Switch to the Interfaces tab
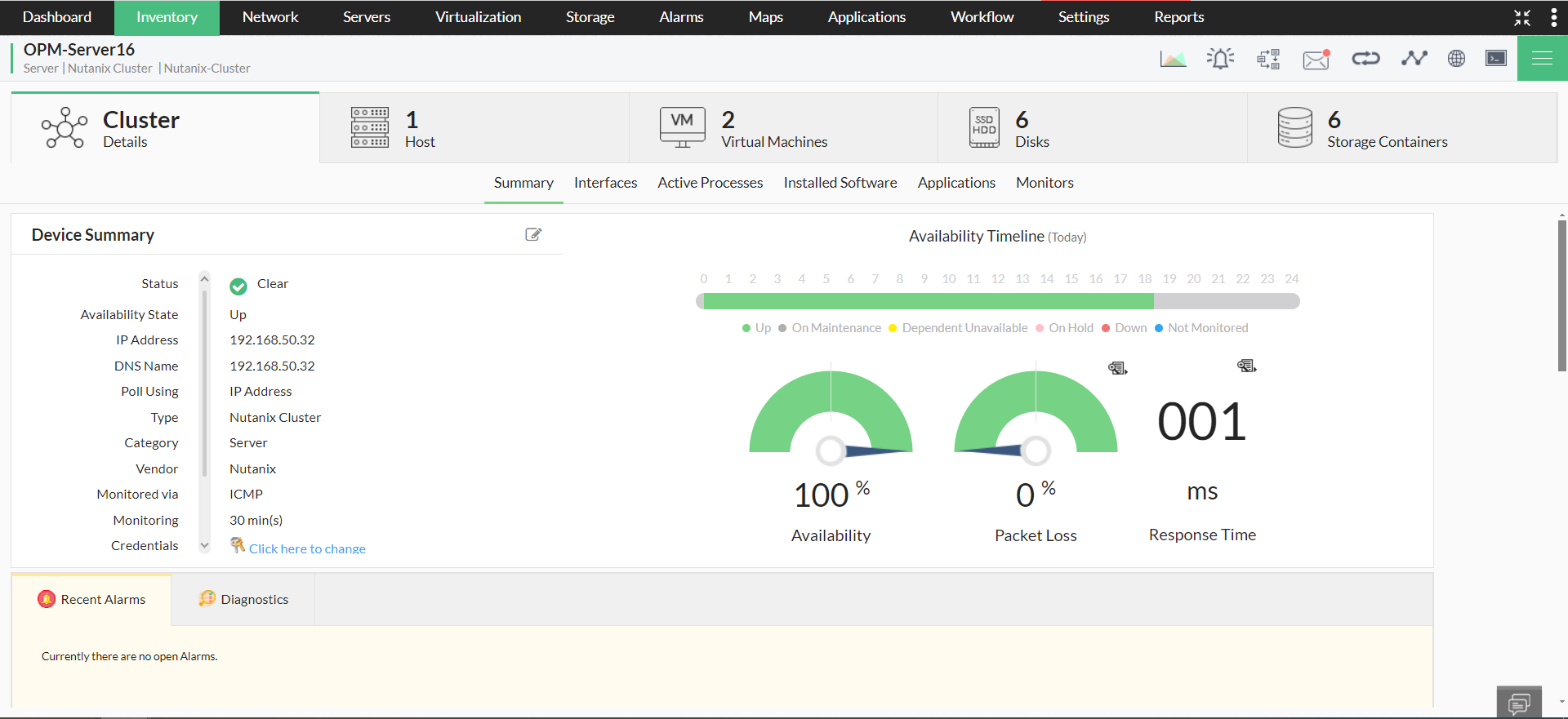The image size is (1568, 719). pyautogui.click(x=605, y=183)
